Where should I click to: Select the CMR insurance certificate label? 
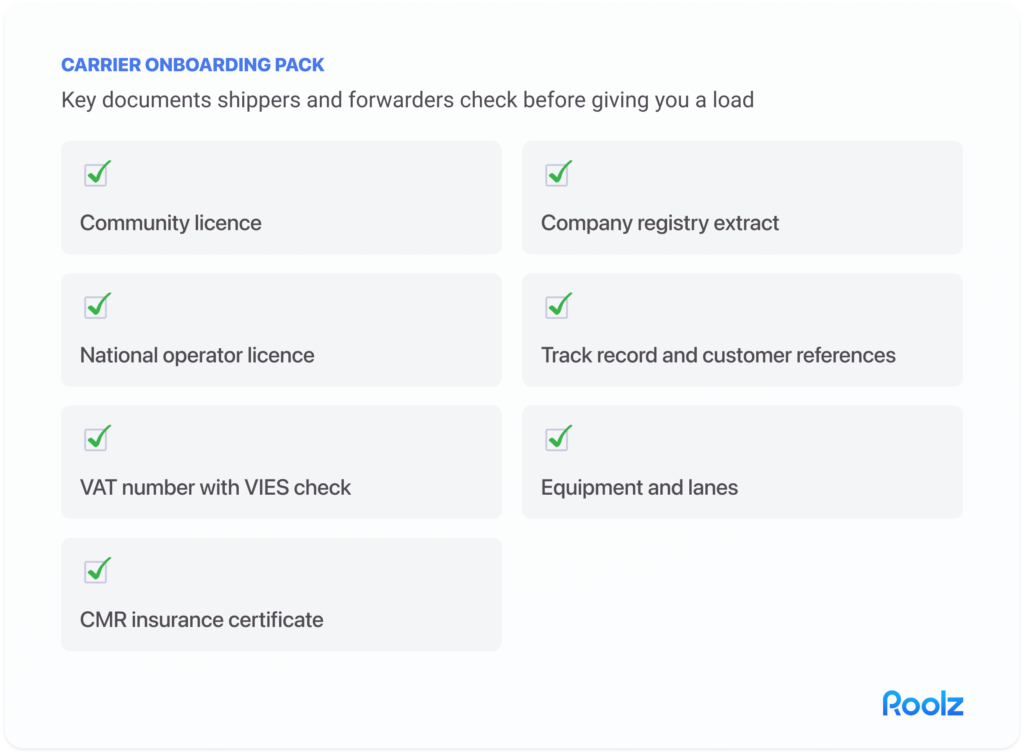pos(202,620)
